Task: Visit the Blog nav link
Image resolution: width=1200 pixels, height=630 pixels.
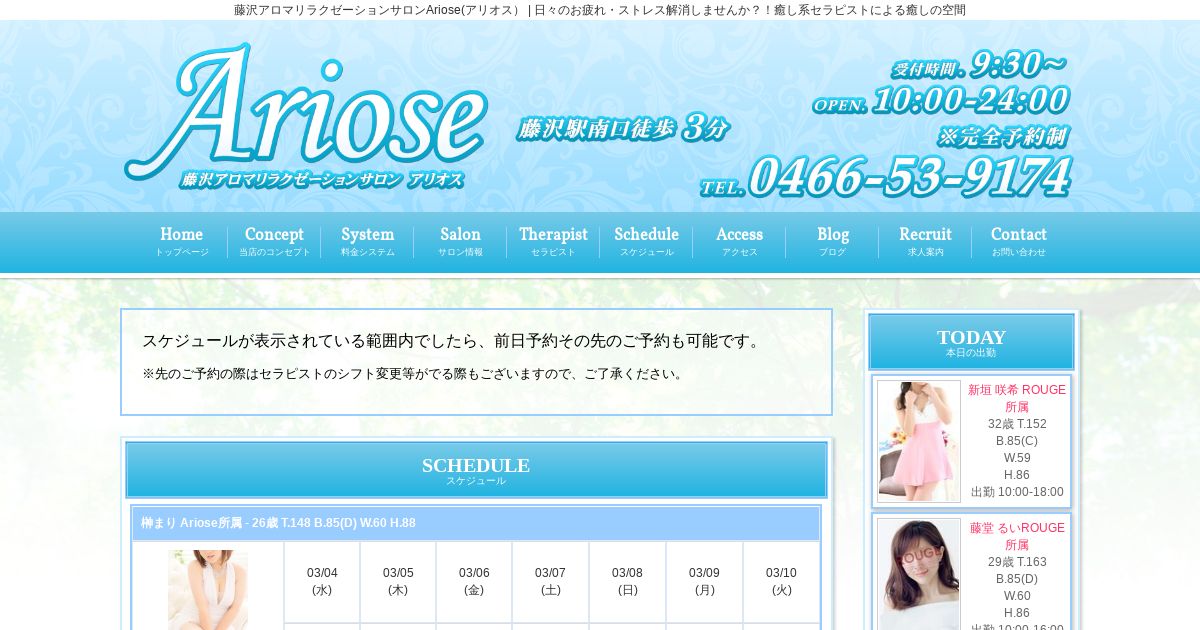Action: (832, 241)
